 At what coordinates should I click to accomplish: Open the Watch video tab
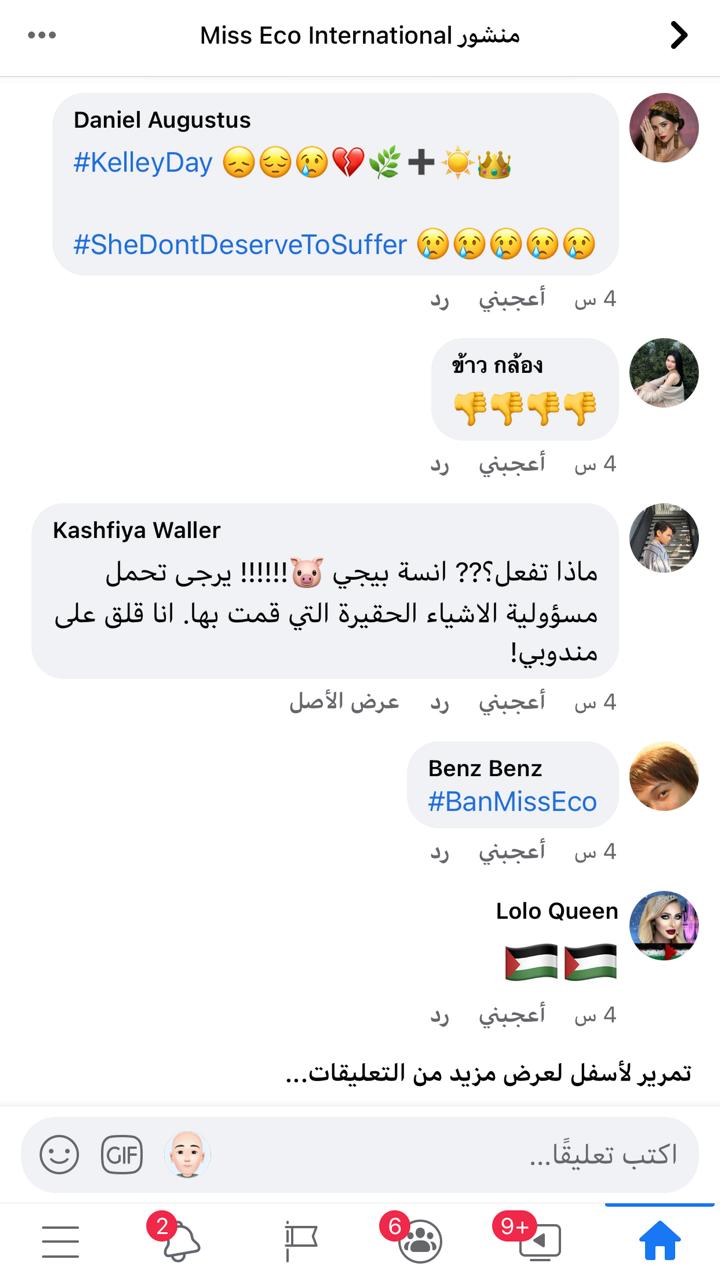[538, 1240]
